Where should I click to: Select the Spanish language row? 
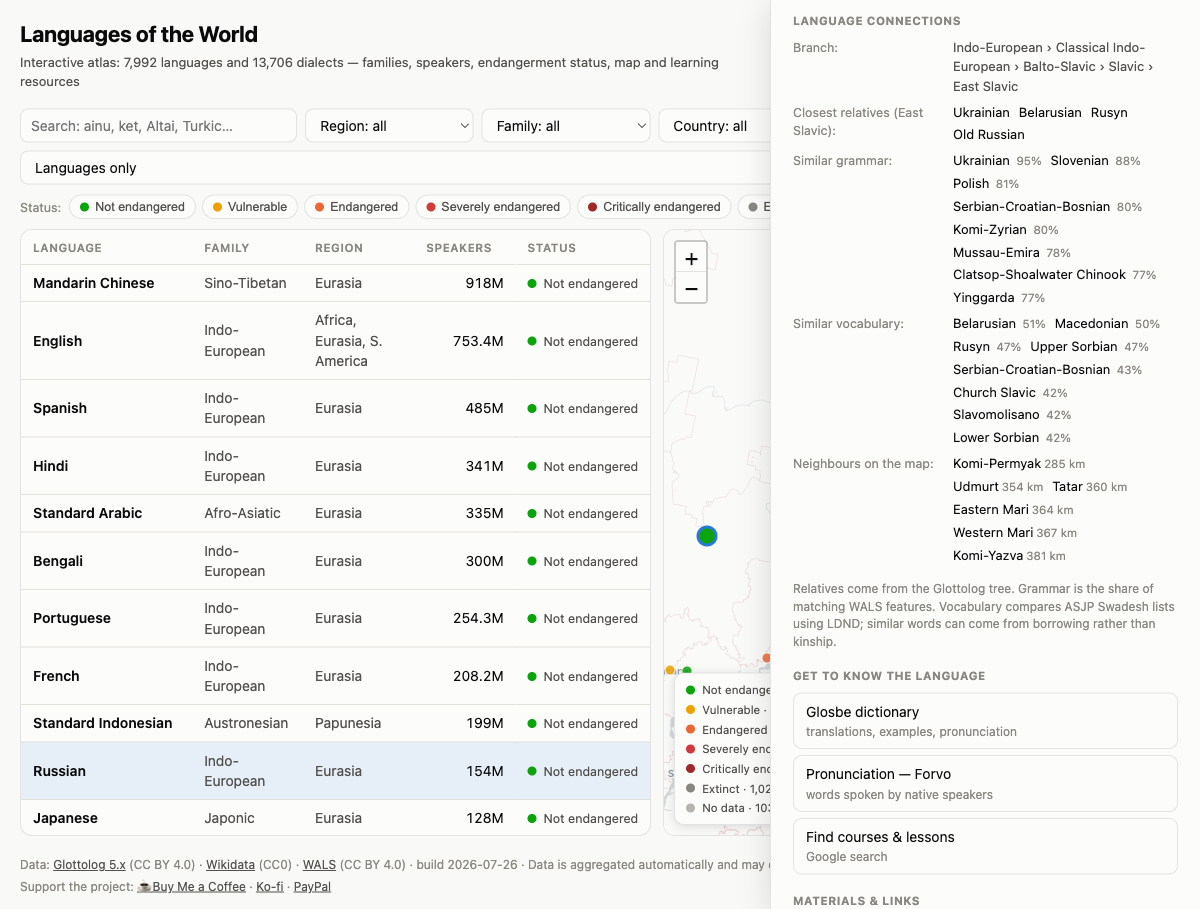336,408
